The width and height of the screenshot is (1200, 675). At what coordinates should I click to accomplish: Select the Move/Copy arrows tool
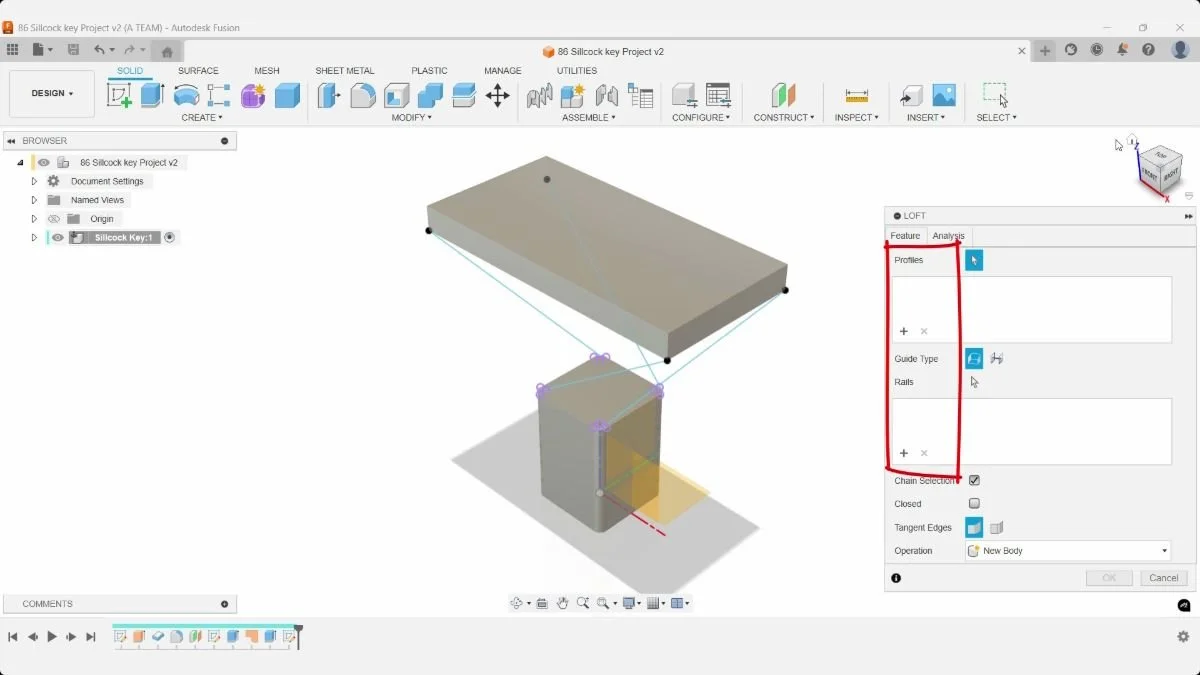click(497, 95)
